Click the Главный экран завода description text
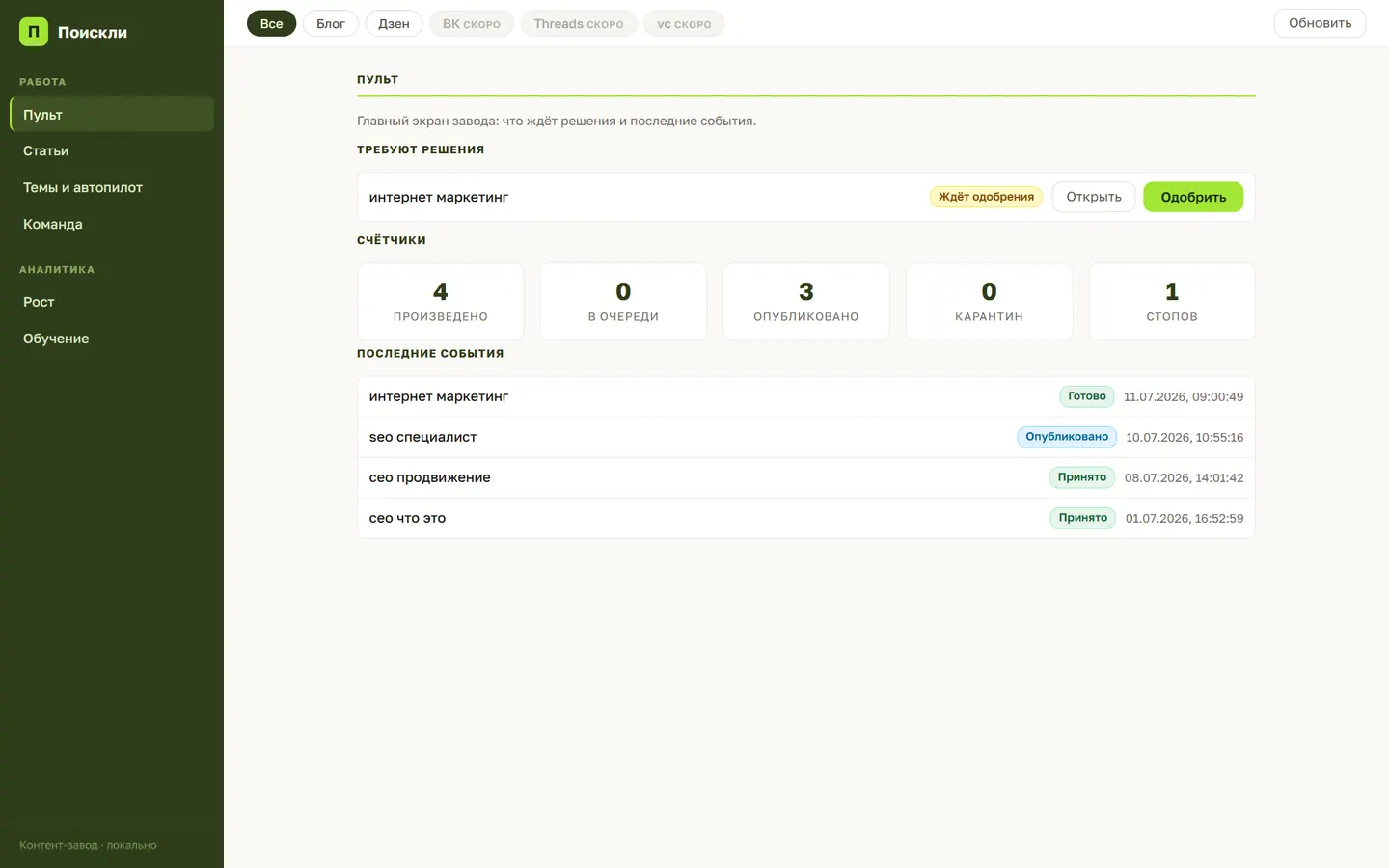1389x868 pixels. pos(557,121)
